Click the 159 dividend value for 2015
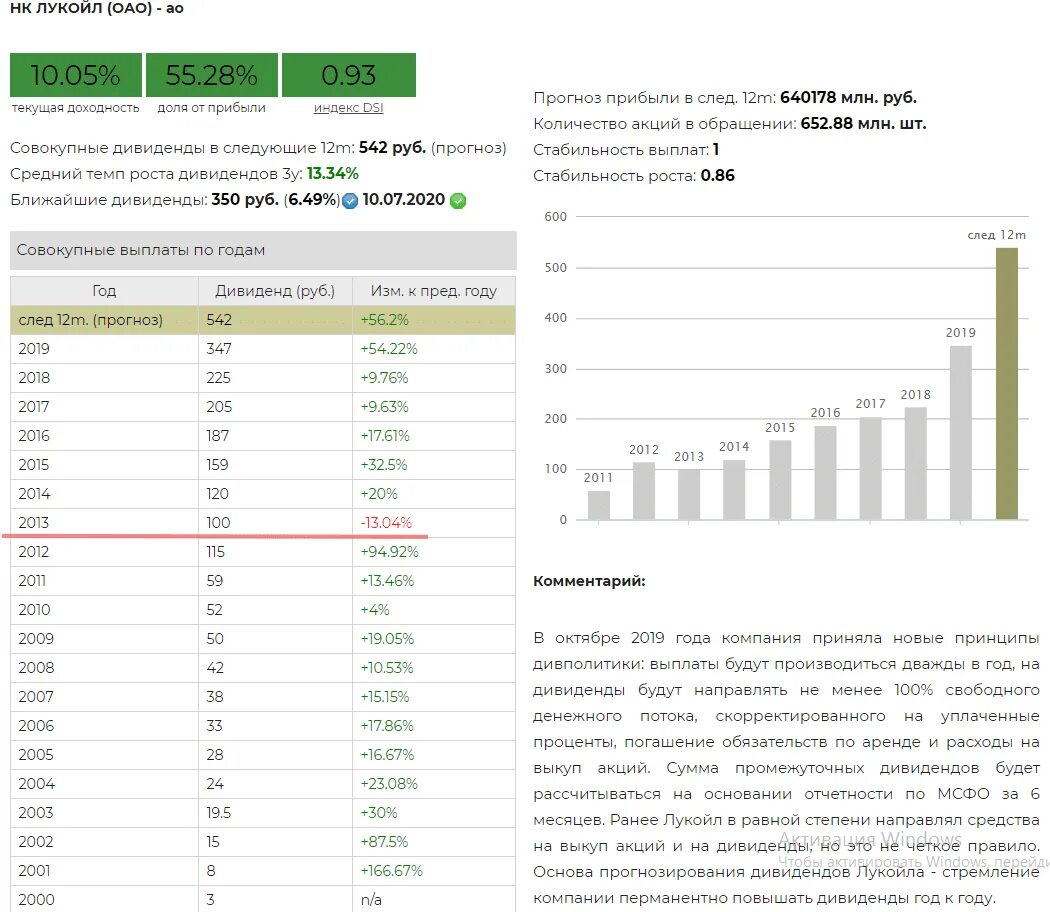 (218, 465)
